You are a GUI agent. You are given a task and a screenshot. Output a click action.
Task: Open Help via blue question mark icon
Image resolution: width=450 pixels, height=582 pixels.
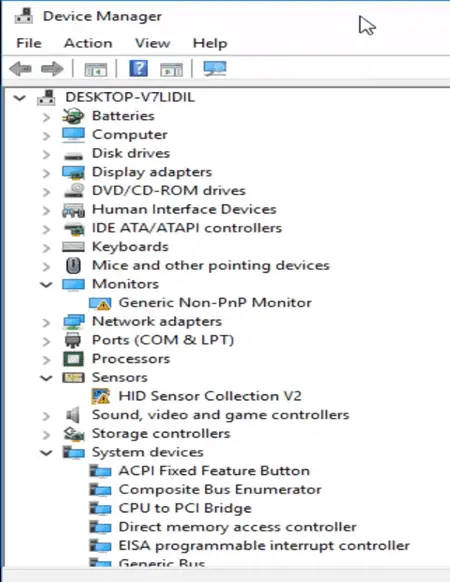click(x=138, y=68)
